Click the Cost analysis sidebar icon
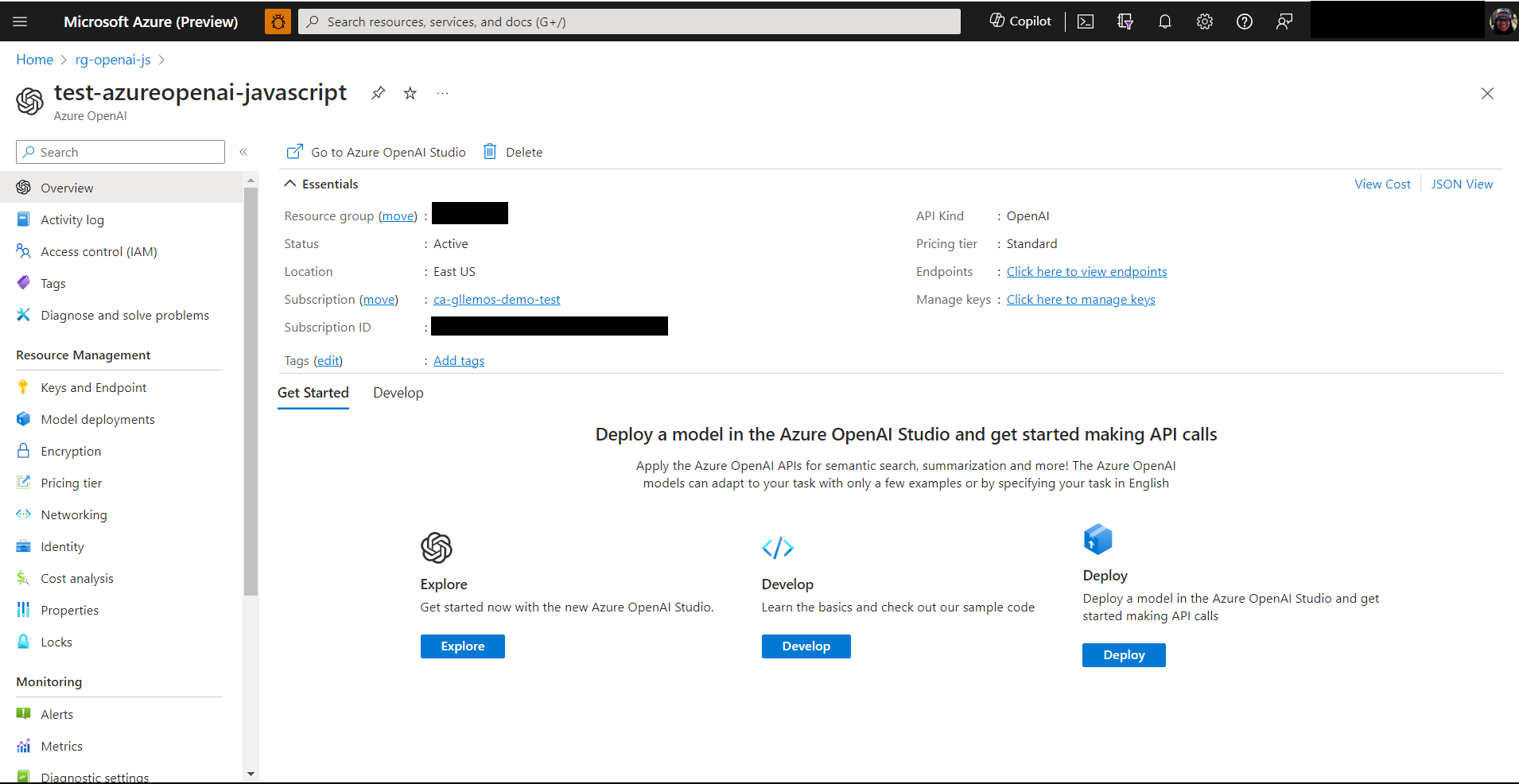 [x=23, y=578]
